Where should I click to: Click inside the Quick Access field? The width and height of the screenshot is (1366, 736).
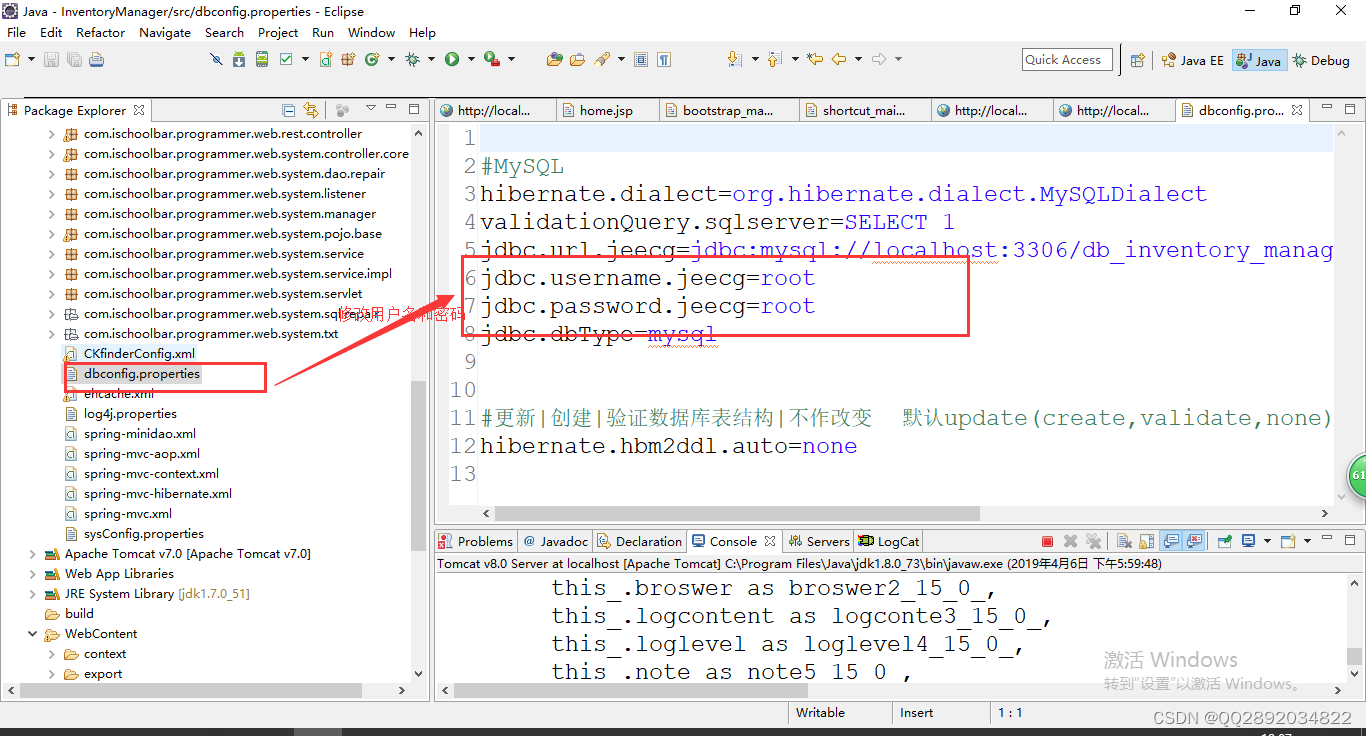click(x=1066, y=59)
